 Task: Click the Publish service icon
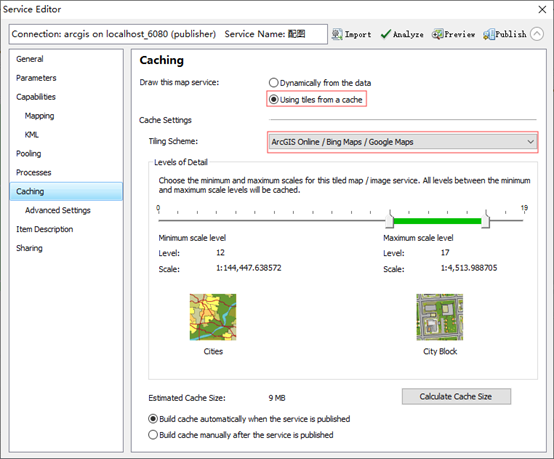(489, 34)
